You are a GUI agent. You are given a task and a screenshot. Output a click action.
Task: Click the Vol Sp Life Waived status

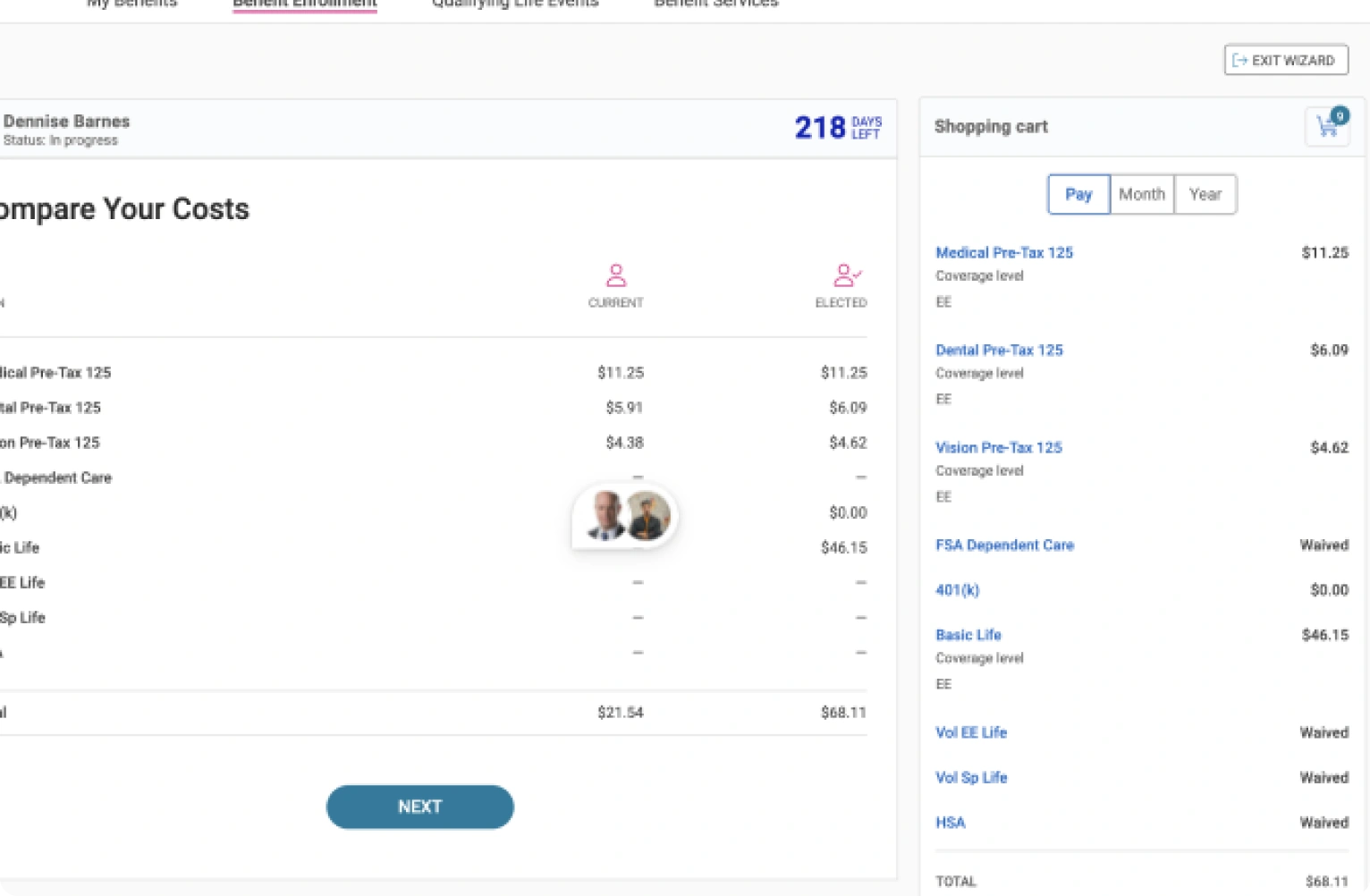pyautogui.click(x=1323, y=777)
